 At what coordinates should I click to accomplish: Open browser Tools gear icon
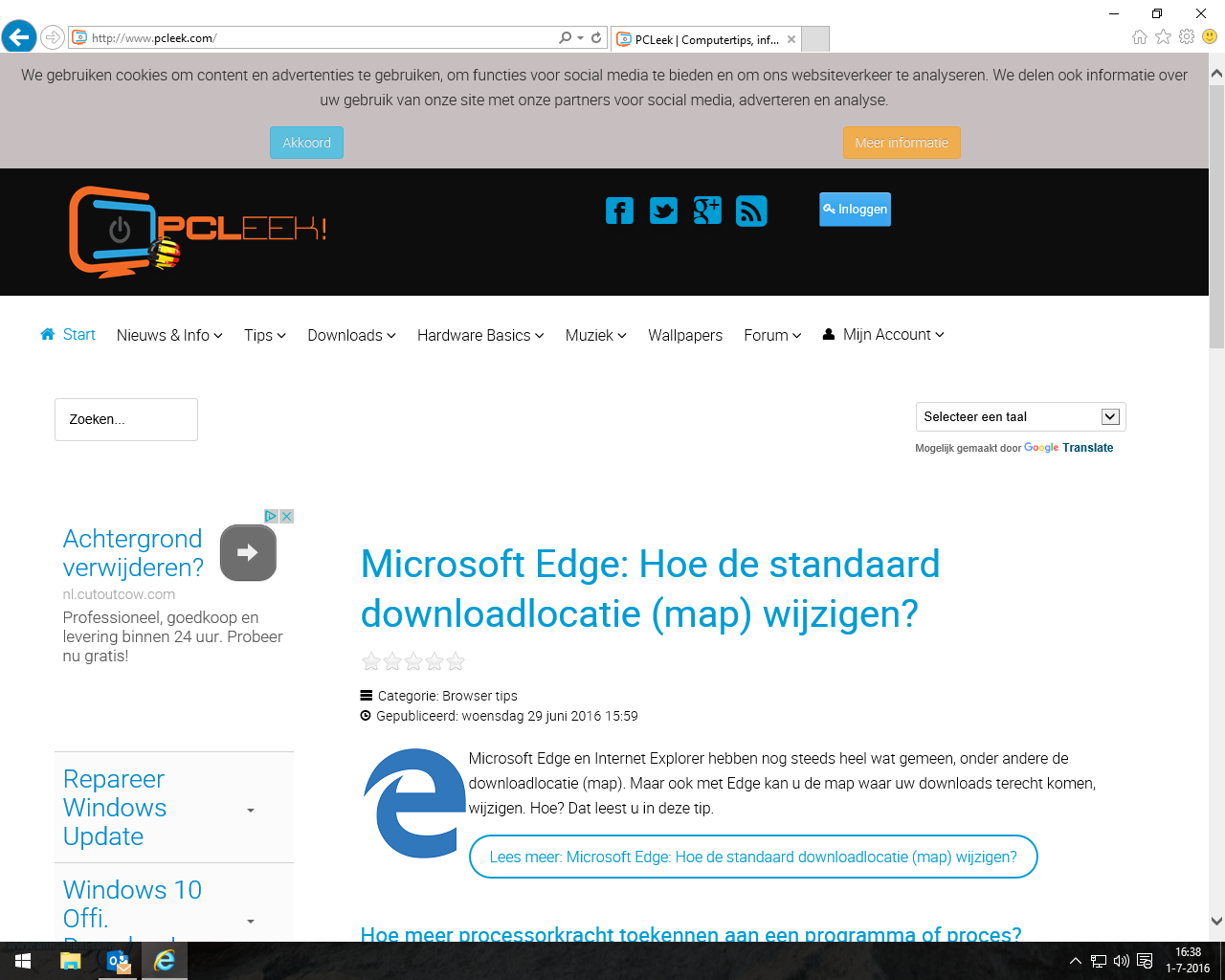pyautogui.click(x=1187, y=37)
